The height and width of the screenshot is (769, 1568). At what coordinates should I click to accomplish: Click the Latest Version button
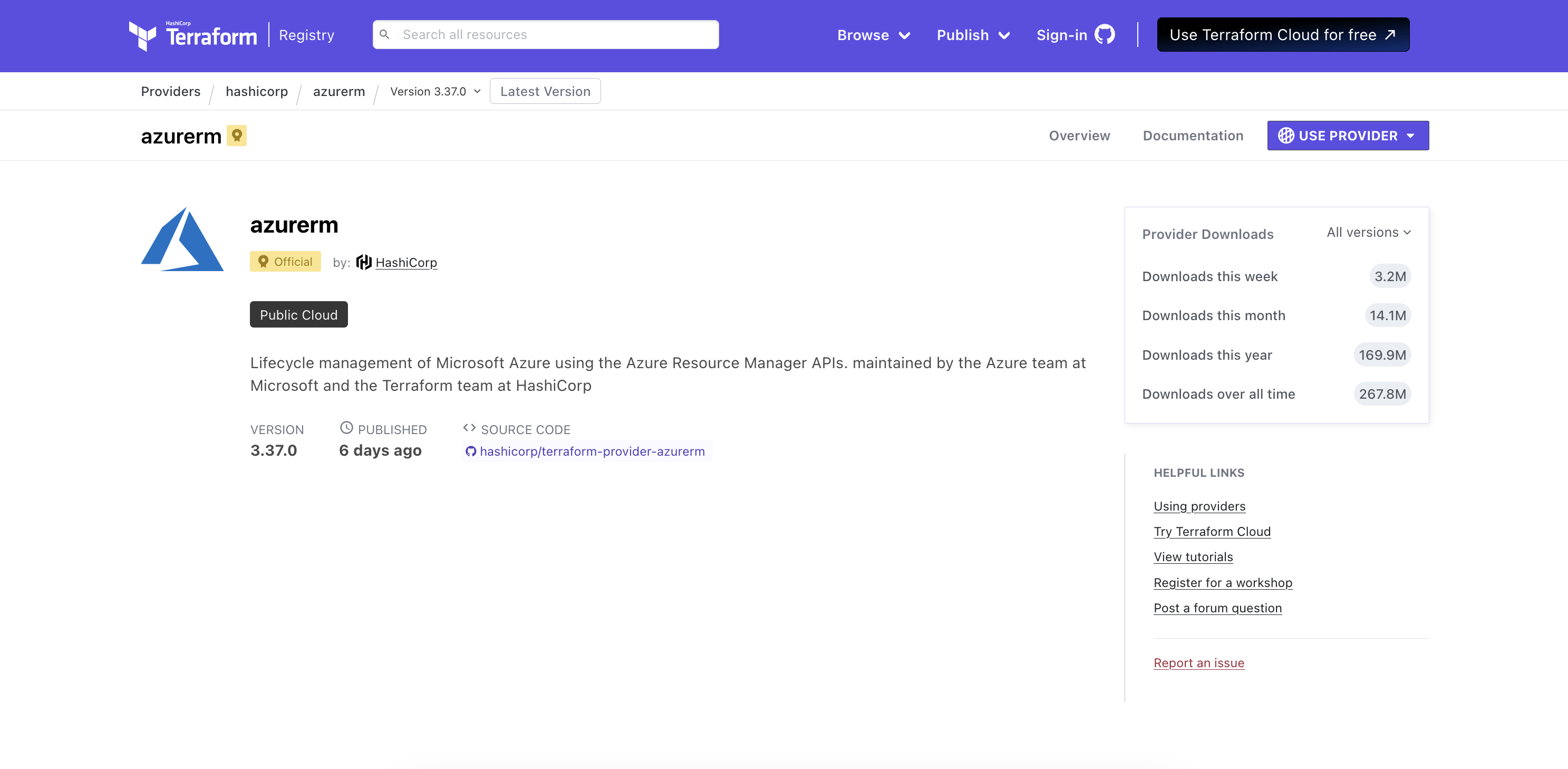[x=545, y=91]
